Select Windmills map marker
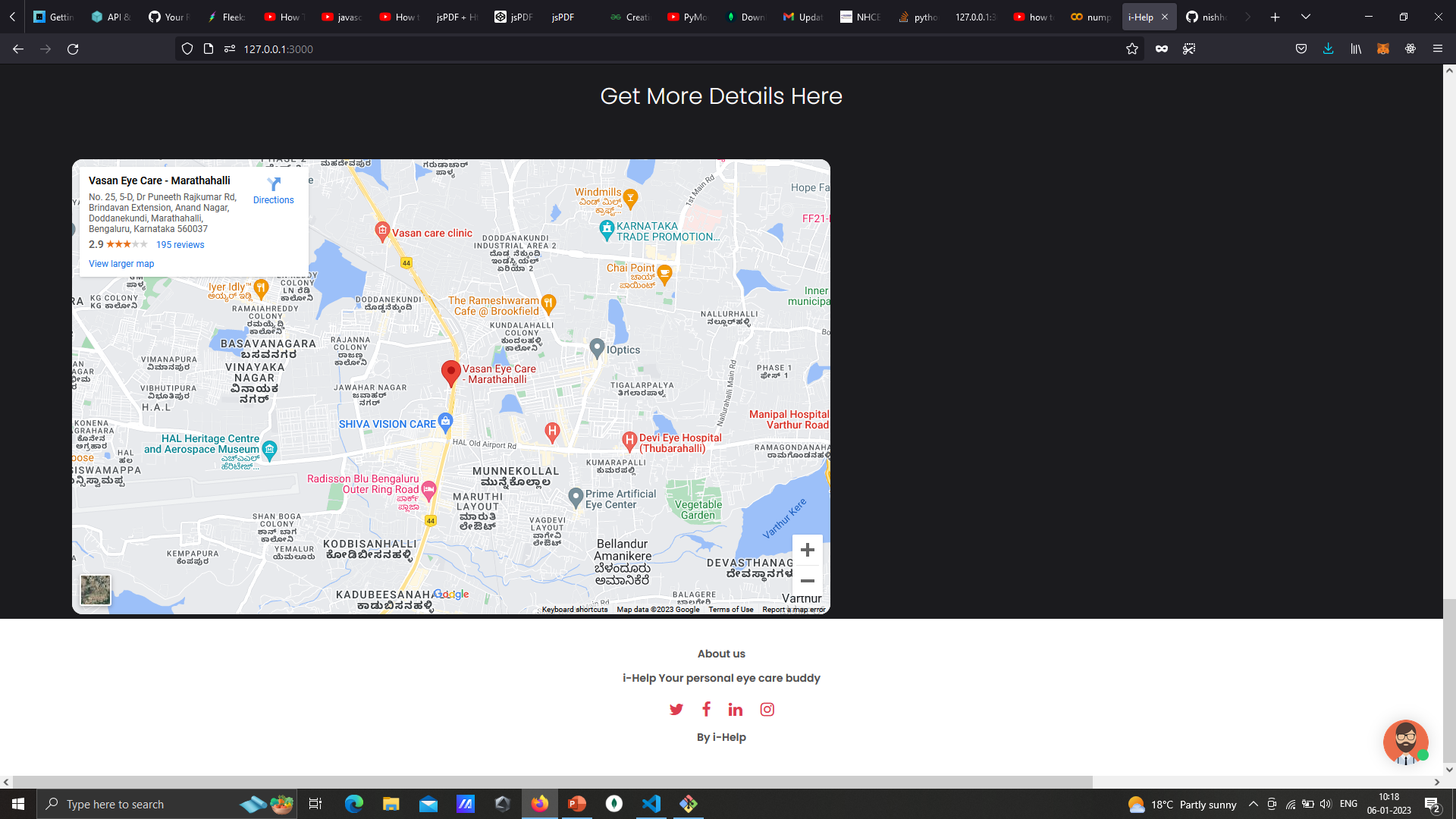Image resolution: width=1456 pixels, height=819 pixels. tap(630, 199)
